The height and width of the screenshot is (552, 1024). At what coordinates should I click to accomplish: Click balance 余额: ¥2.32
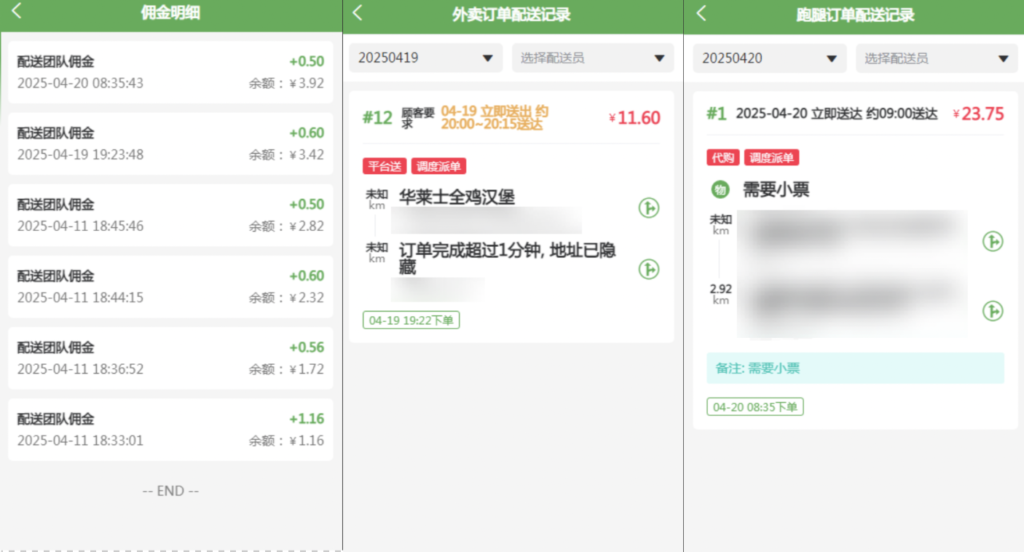[286, 298]
